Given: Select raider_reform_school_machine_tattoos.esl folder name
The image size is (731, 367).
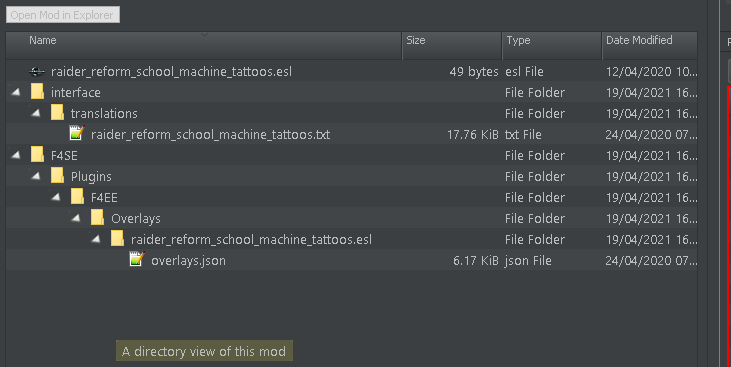Looking at the screenshot, I should tap(251, 239).
